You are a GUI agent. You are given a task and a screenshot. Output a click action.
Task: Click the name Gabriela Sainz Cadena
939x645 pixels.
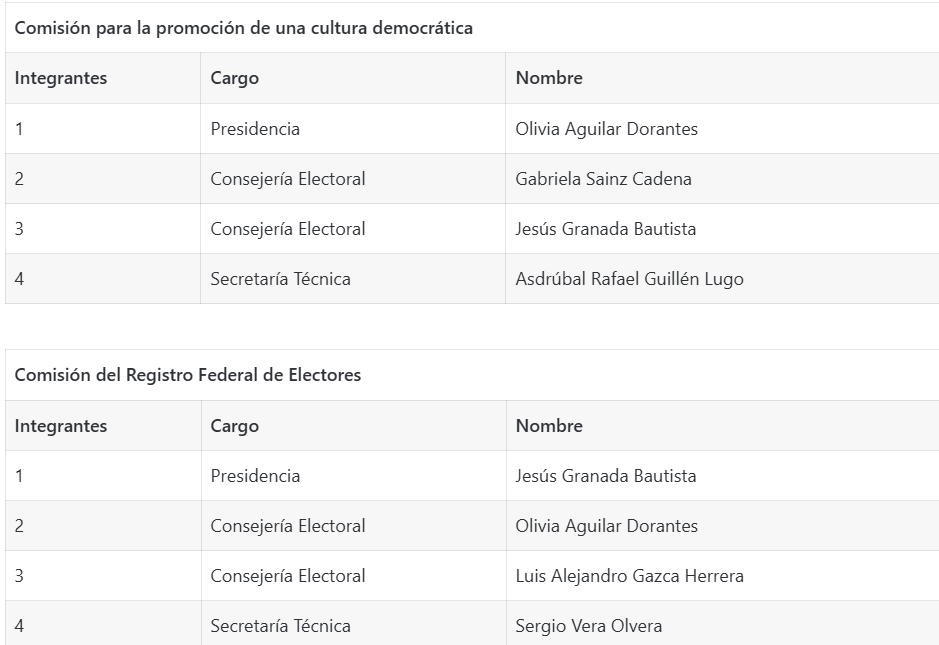(603, 178)
